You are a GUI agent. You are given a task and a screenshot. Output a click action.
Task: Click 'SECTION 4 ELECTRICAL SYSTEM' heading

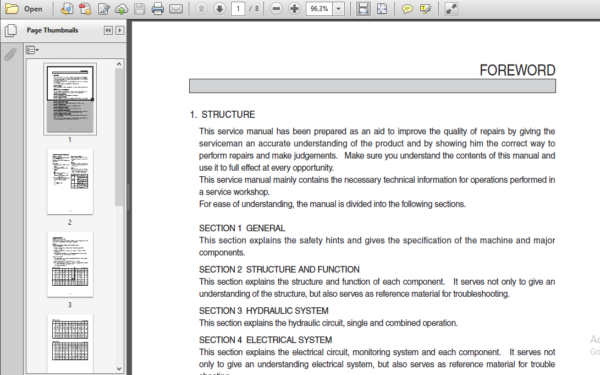[266, 340]
